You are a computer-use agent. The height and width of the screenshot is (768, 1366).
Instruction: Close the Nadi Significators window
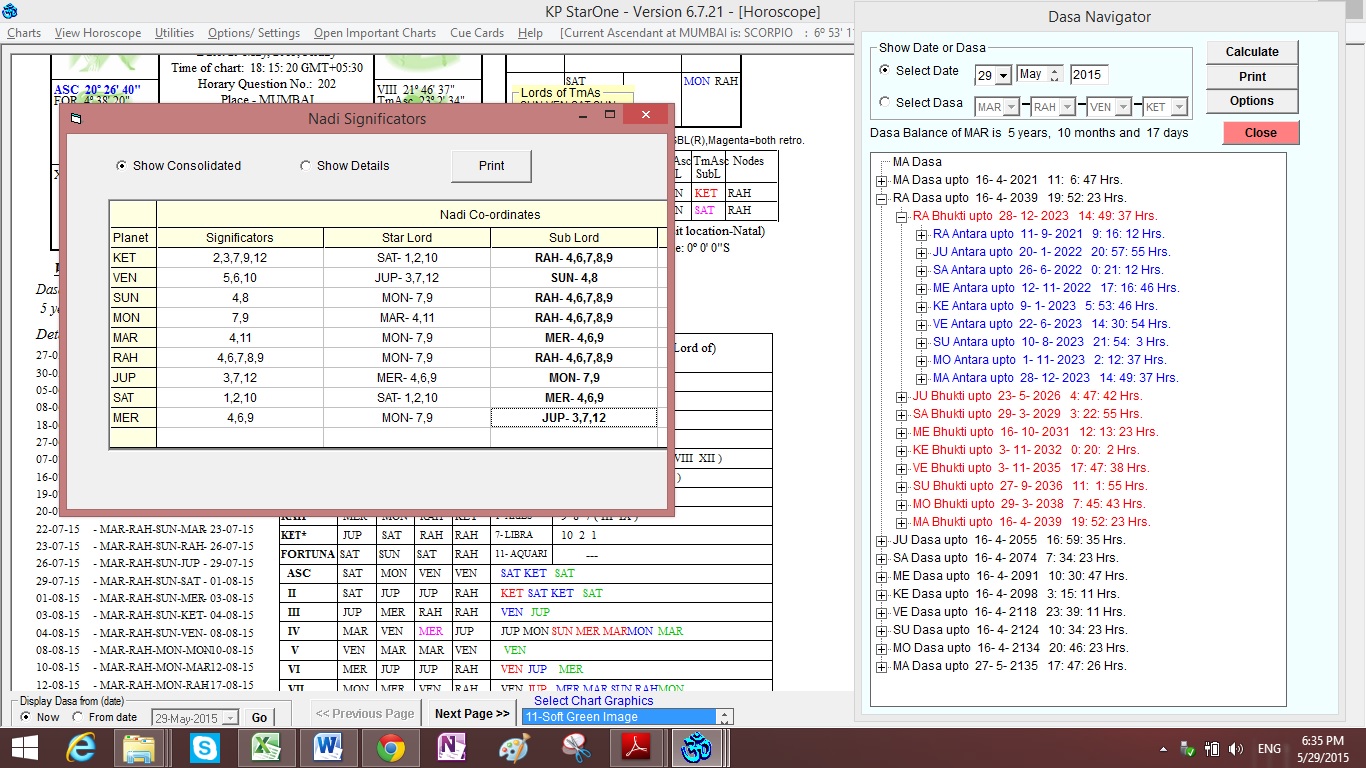[x=645, y=115]
